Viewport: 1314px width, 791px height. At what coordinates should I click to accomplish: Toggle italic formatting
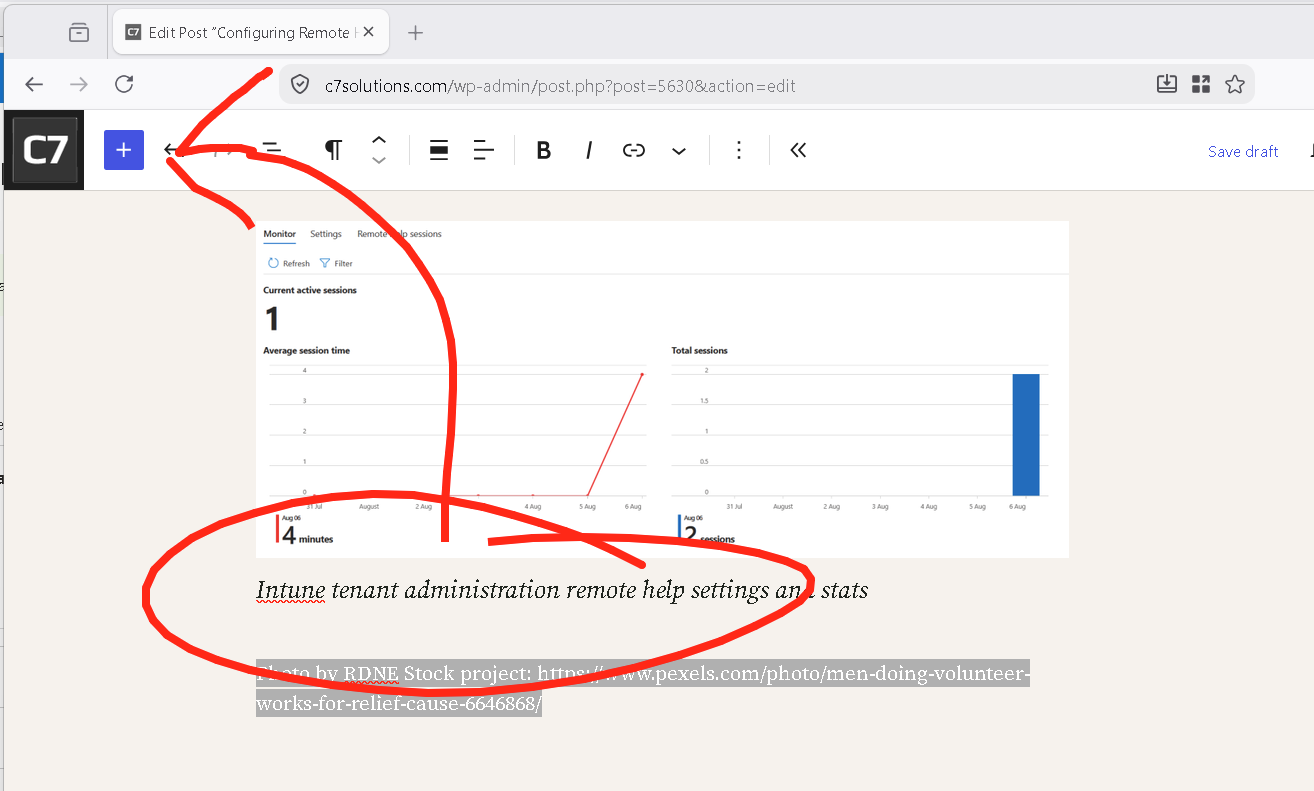click(589, 150)
